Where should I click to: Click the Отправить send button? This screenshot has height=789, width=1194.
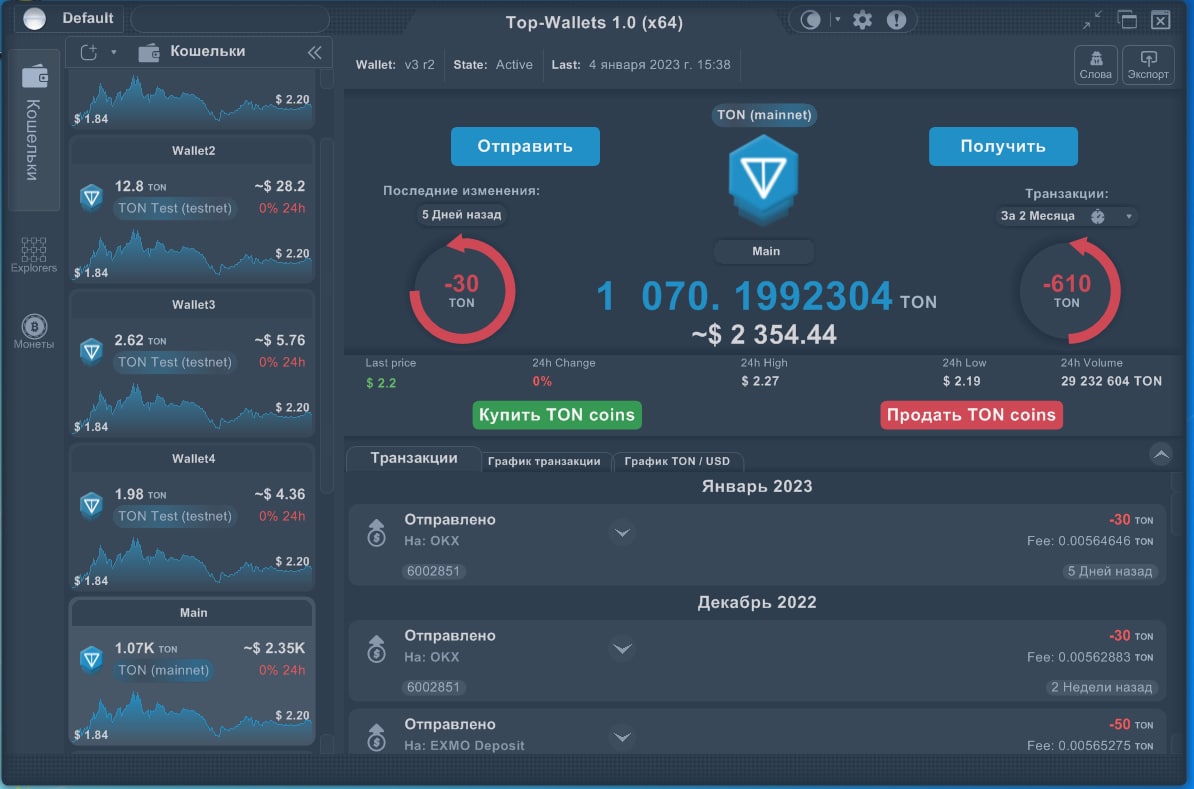point(525,146)
